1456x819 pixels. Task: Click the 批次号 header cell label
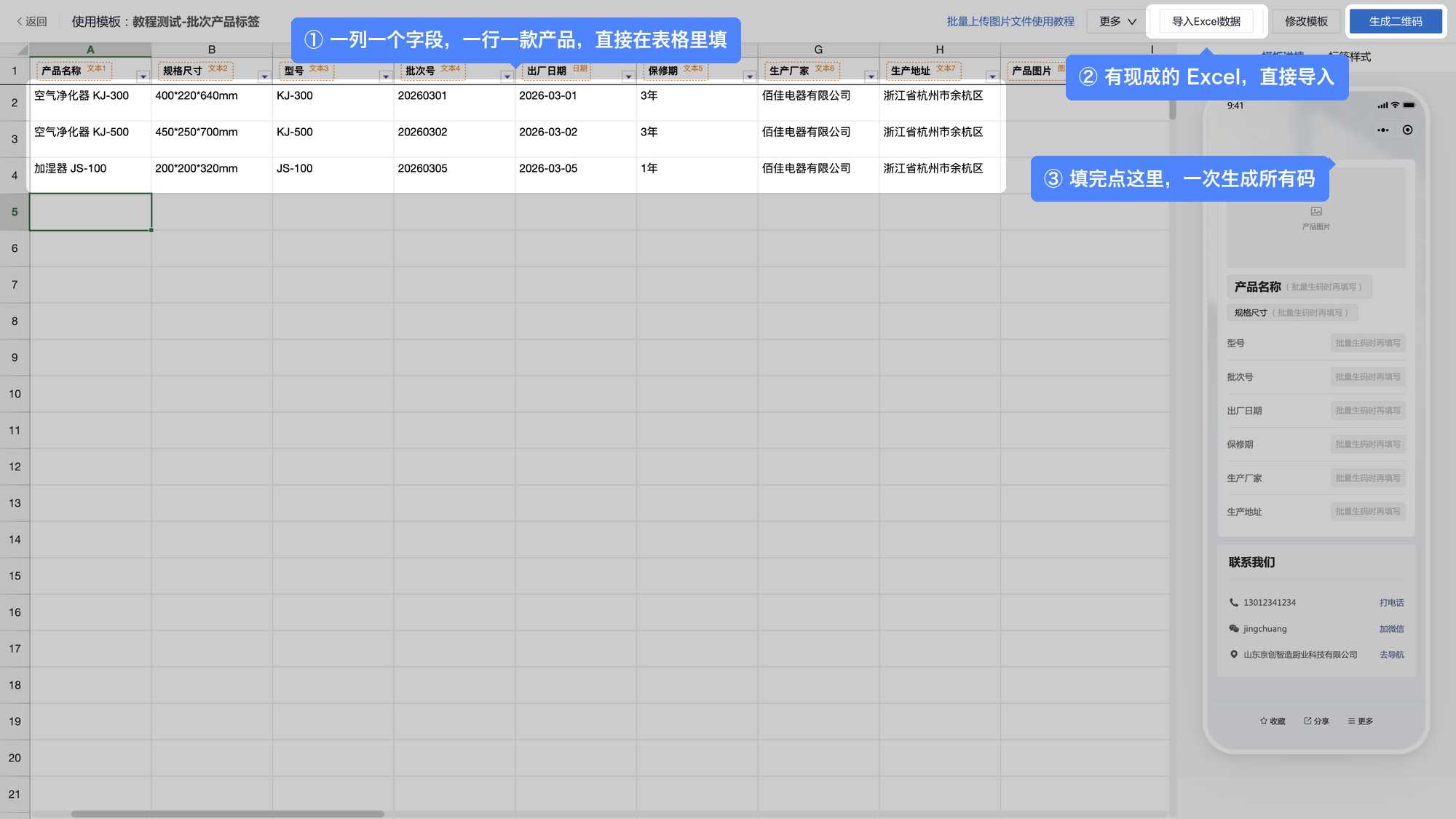[420, 71]
